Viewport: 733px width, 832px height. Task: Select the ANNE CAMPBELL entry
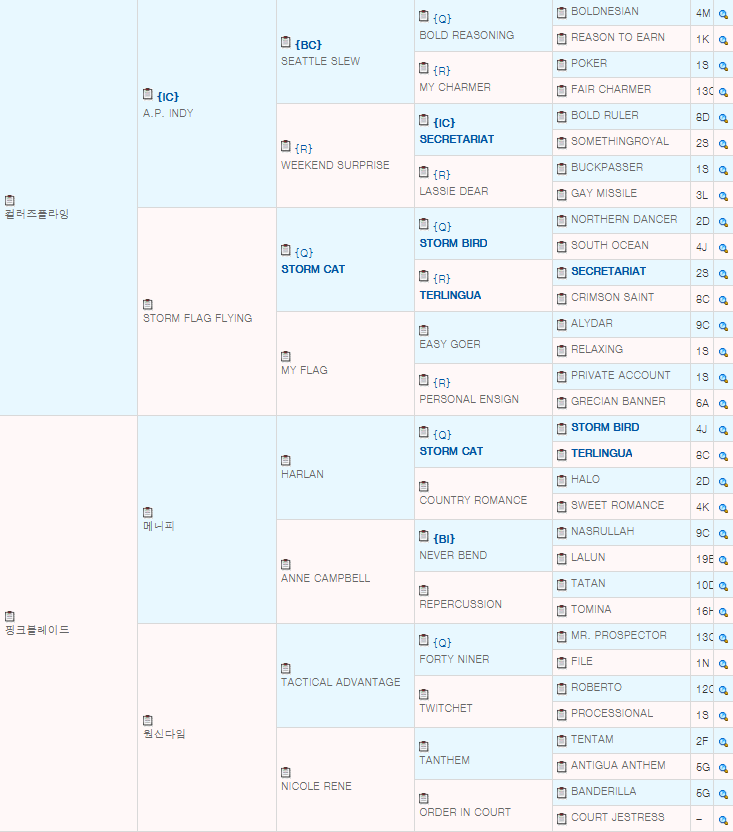325,578
